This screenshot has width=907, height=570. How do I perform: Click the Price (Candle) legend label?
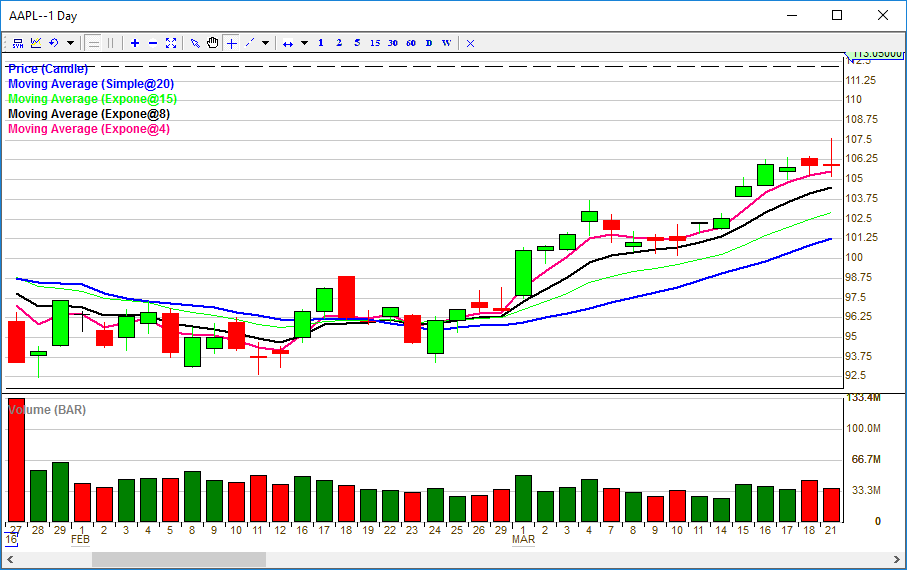pyautogui.click(x=48, y=69)
